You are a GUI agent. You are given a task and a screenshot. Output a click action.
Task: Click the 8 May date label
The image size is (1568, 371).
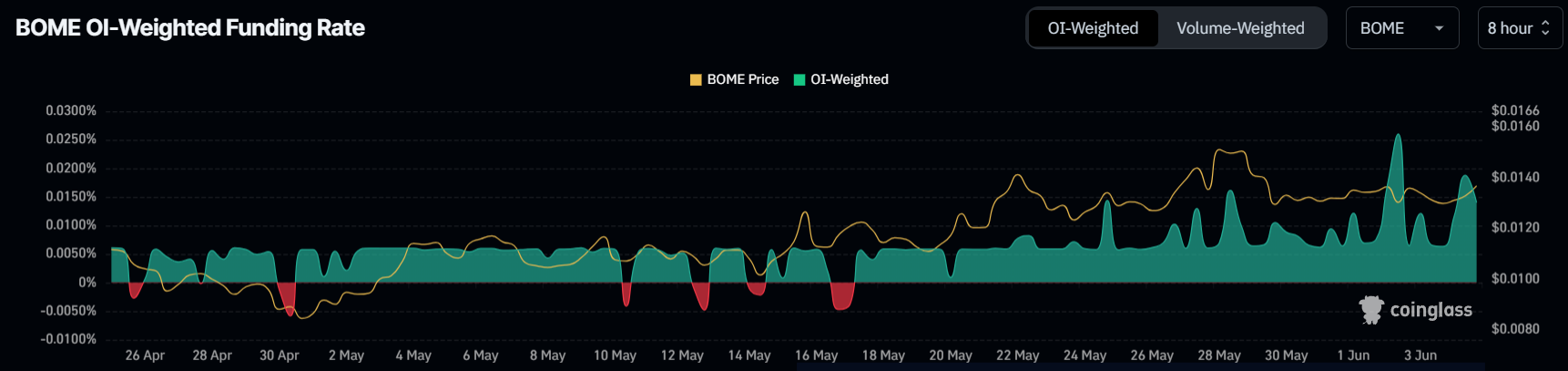coord(548,356)
